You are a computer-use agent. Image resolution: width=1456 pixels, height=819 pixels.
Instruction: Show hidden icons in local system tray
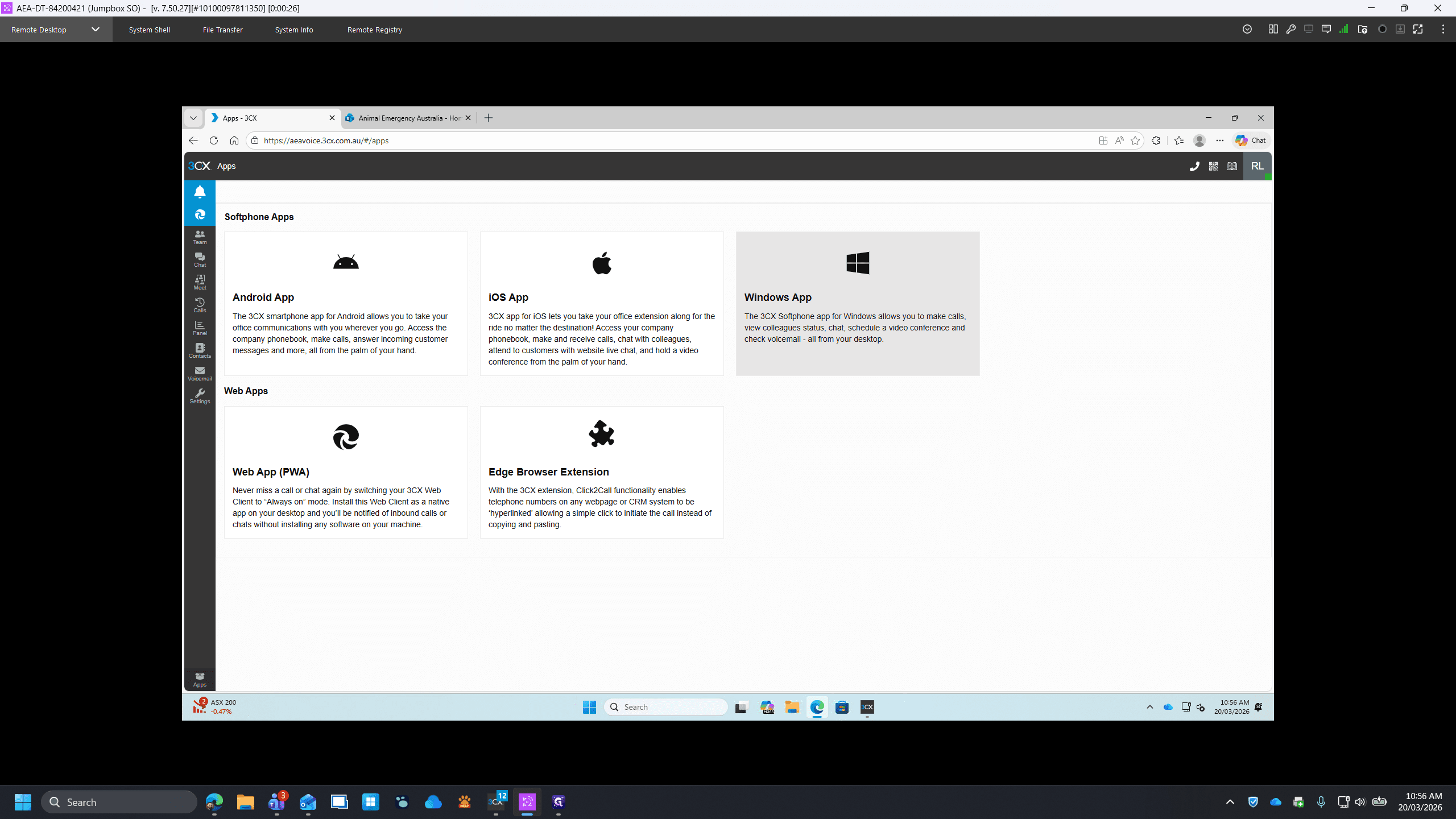(1230, 802)
